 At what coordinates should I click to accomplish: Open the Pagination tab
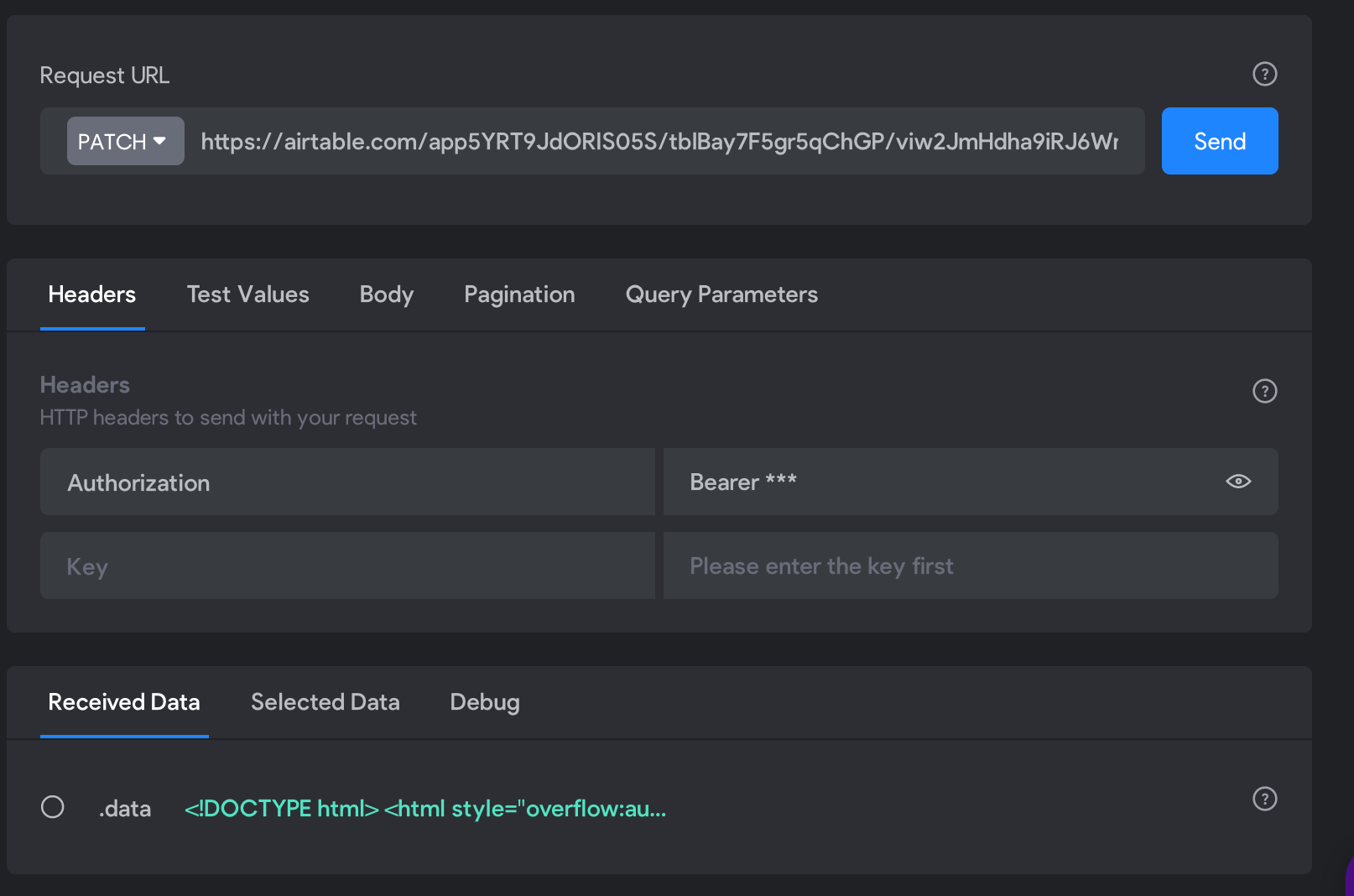[519, 294]
